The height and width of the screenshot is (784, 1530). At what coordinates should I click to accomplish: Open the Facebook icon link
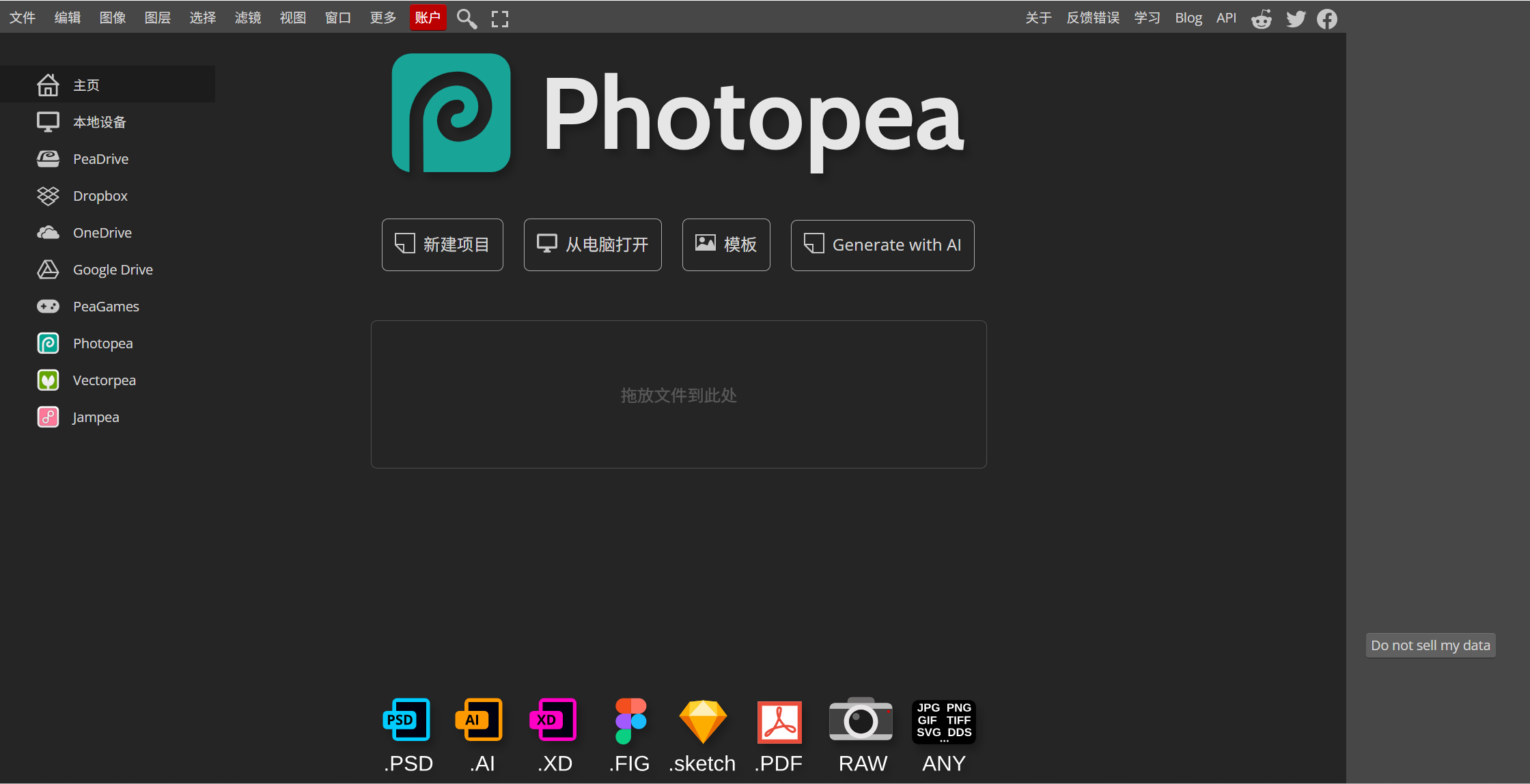point(1327,18)
